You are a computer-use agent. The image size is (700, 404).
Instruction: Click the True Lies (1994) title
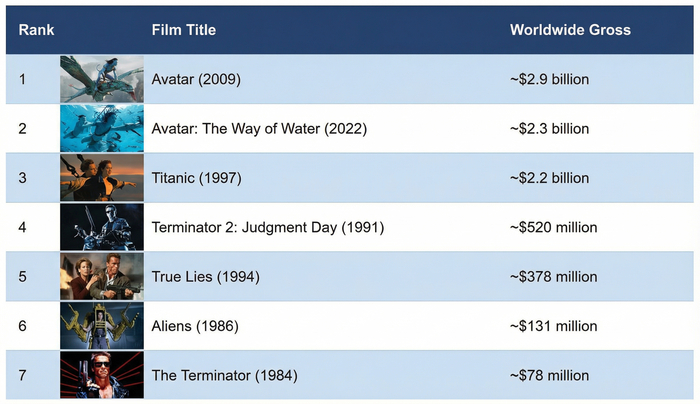pos(205,277)
